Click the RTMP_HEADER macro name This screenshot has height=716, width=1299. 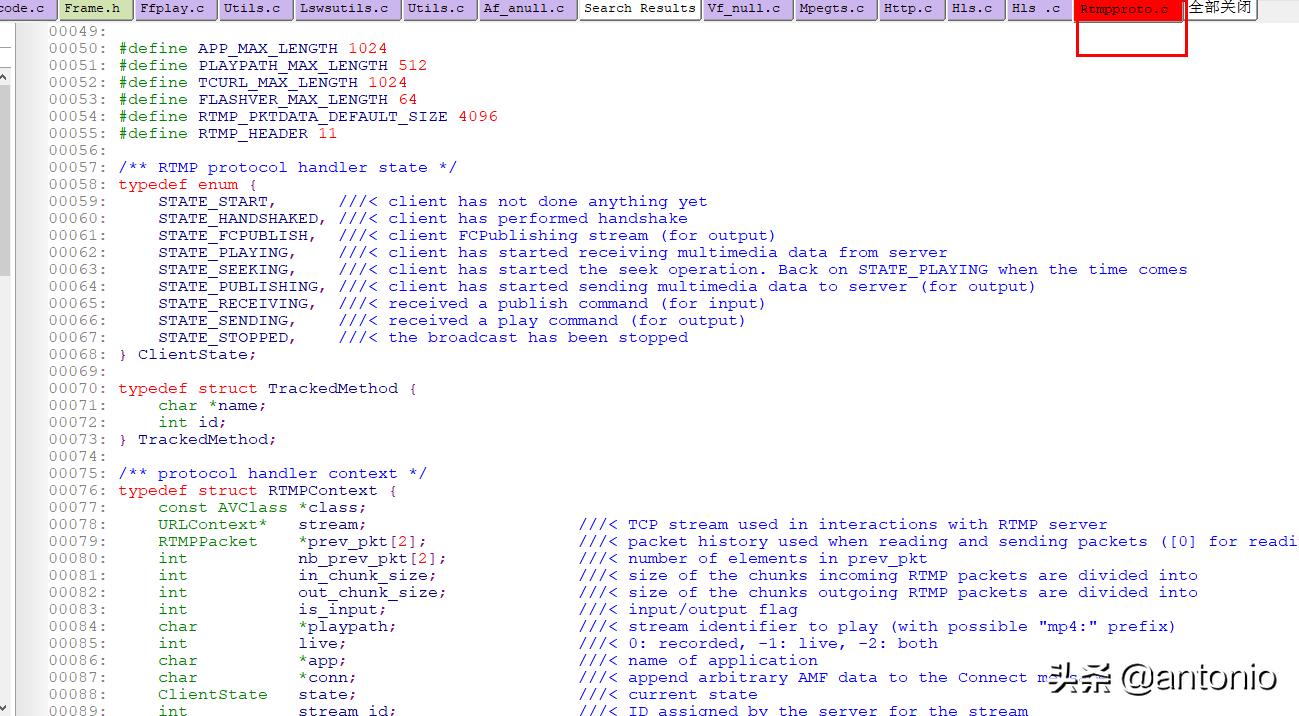[253, 133]
